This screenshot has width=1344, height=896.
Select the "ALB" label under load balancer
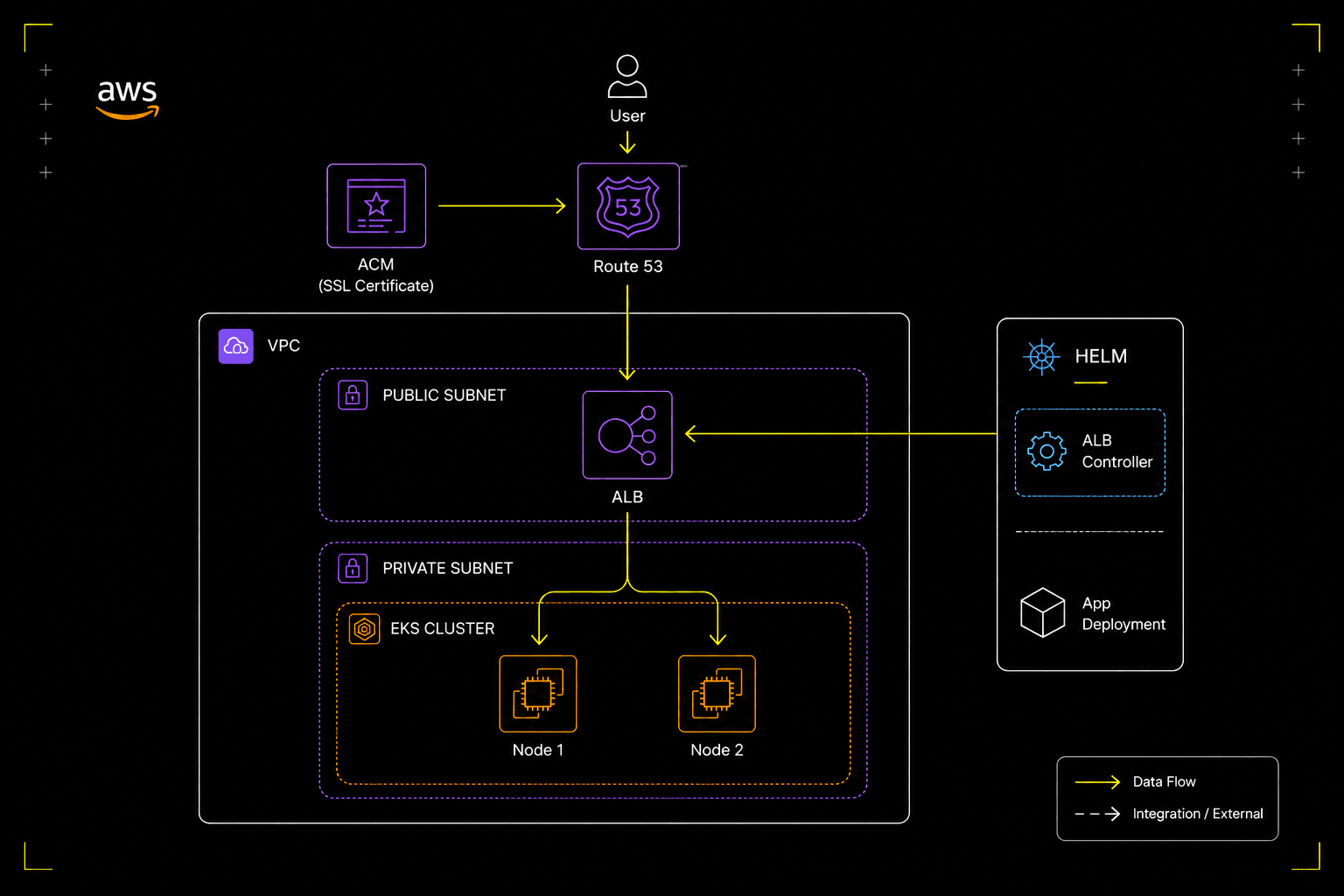pyautogui.click(x=627, y=498)
